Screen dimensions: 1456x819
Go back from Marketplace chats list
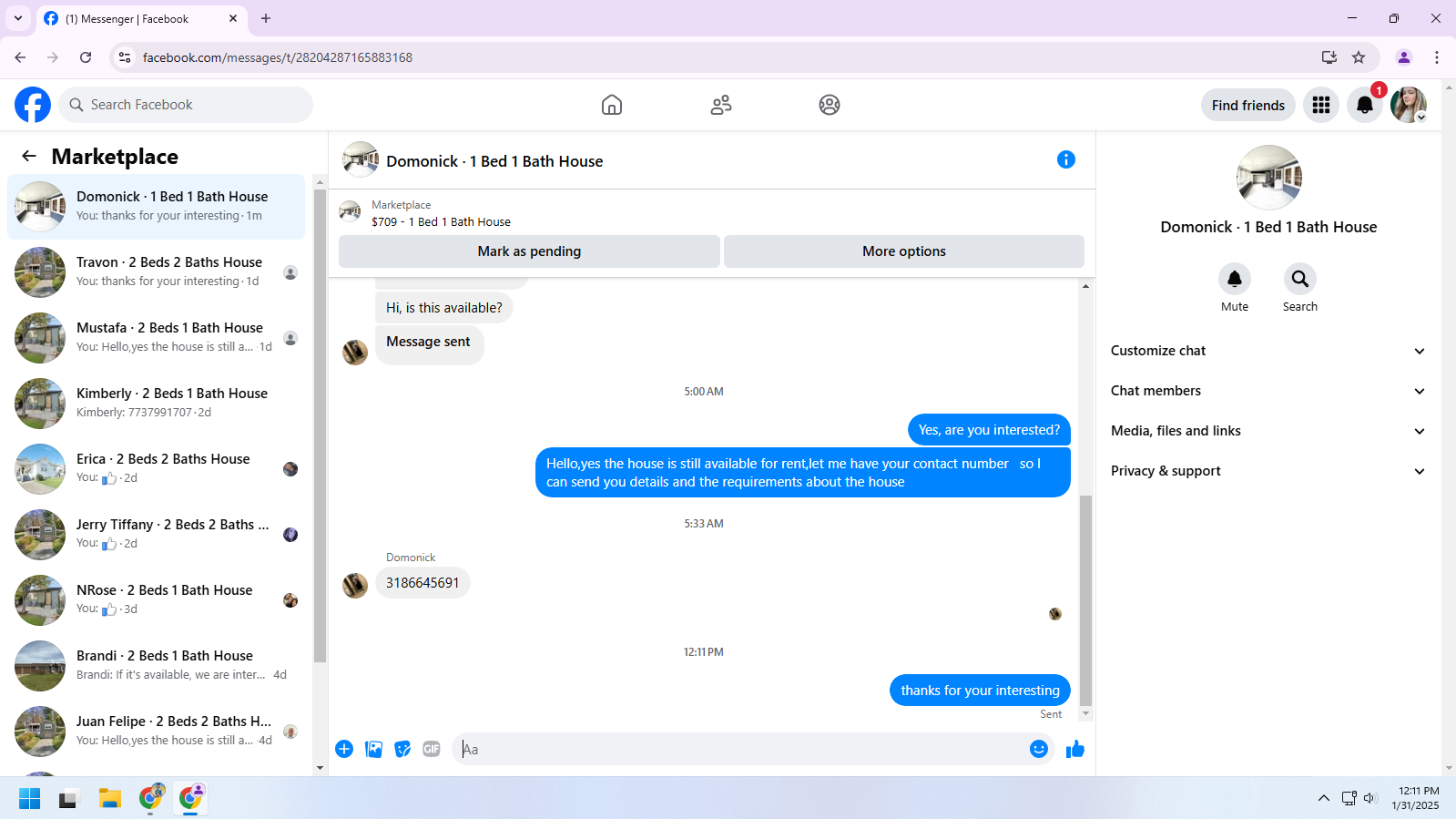[29, 156]
